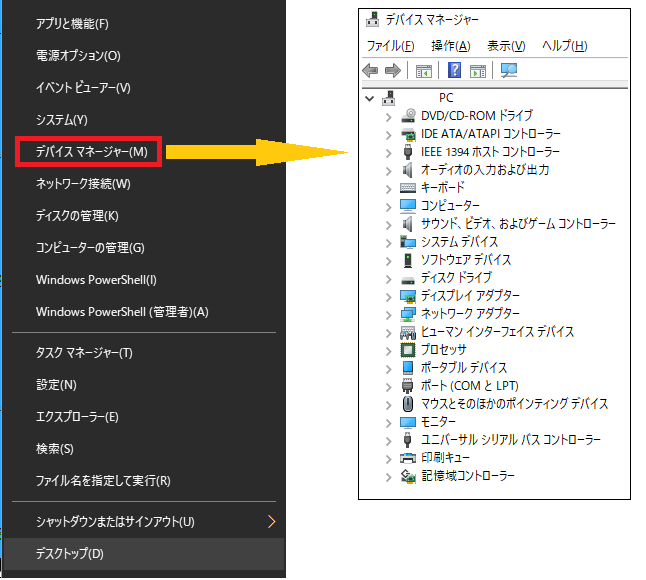Open the 表示(V) menu
This screenshot has width=646, height=580.
tap(506, 46)
